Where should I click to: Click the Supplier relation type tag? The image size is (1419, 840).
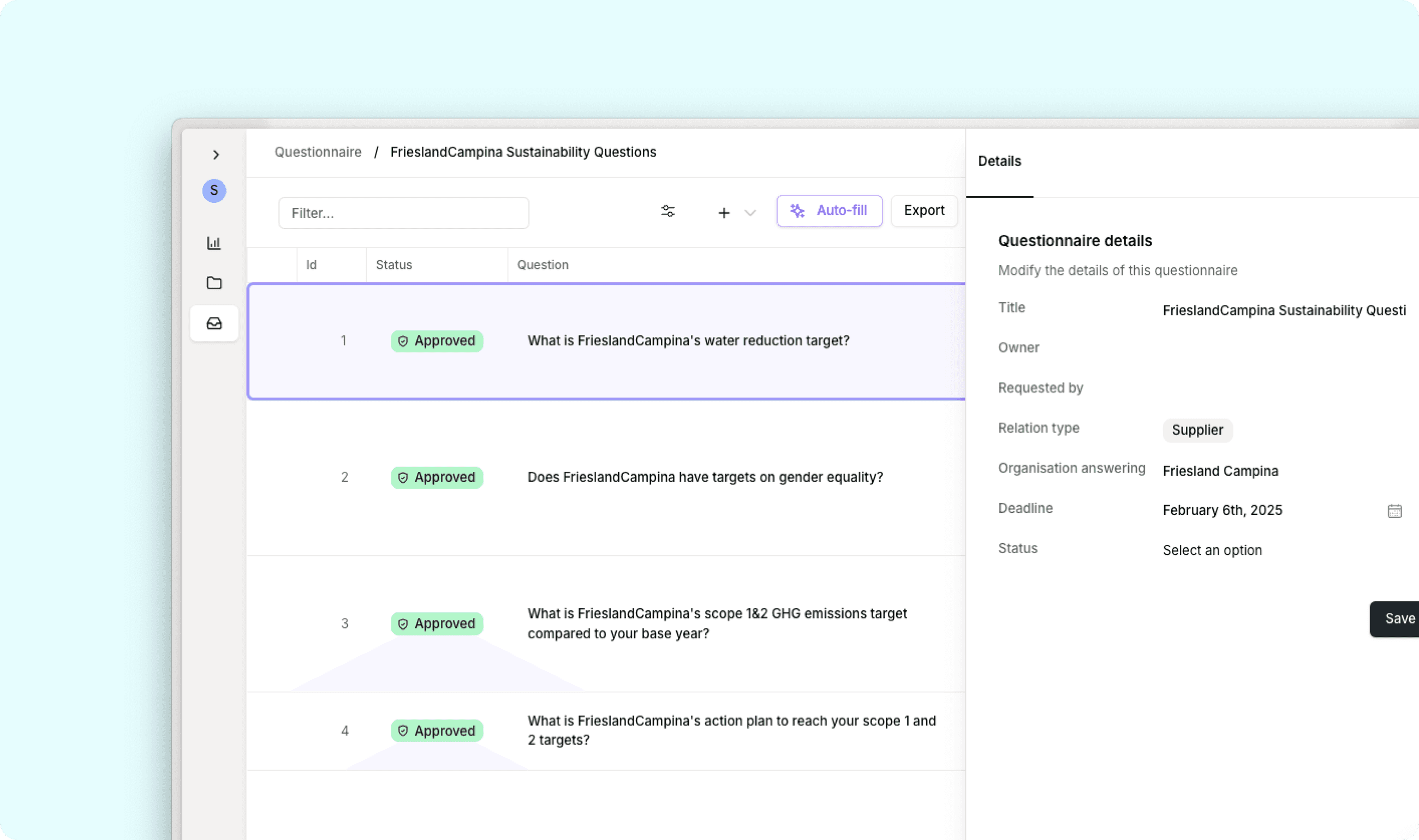1197,430
